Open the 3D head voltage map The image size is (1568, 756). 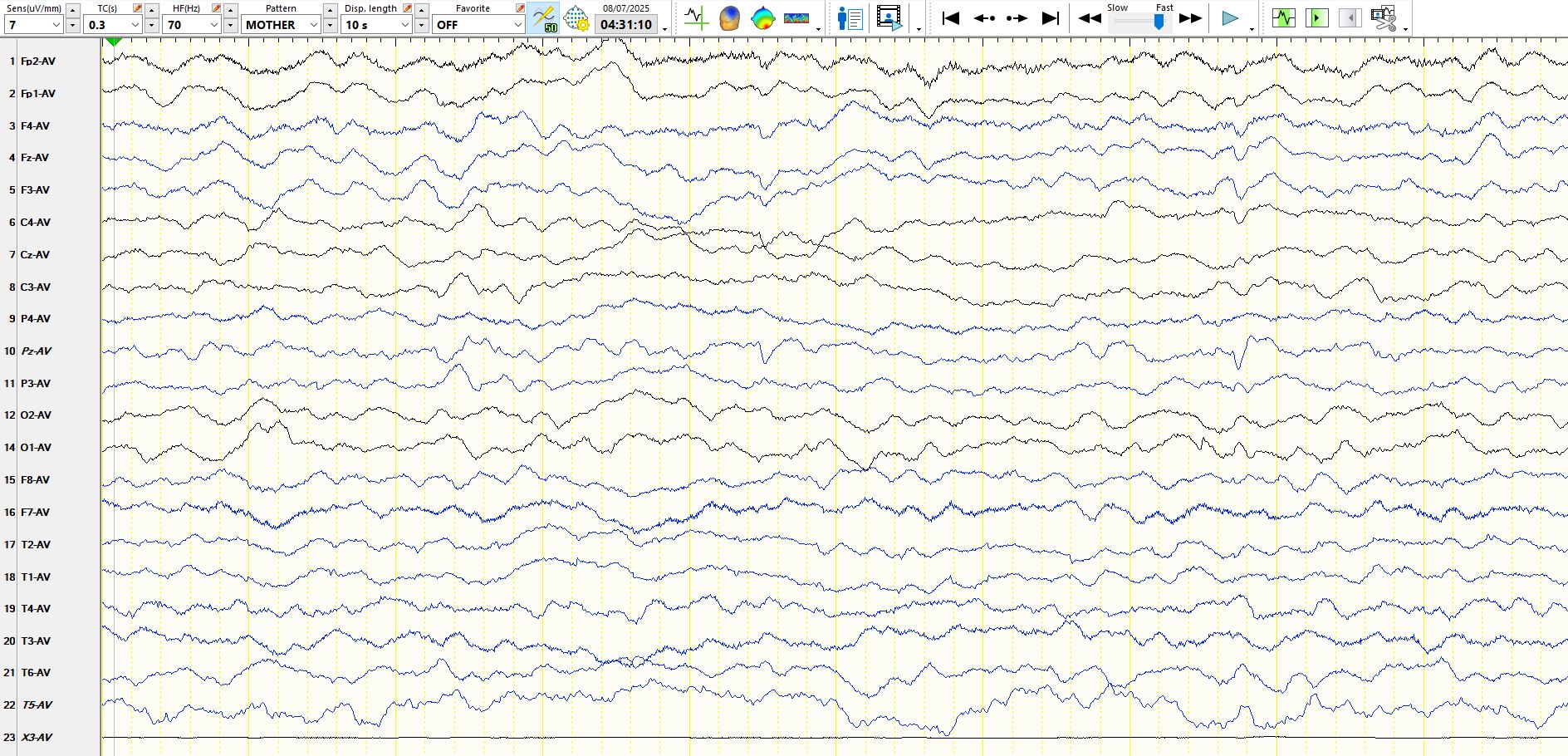pyautogui.click(x=729, y=18)
